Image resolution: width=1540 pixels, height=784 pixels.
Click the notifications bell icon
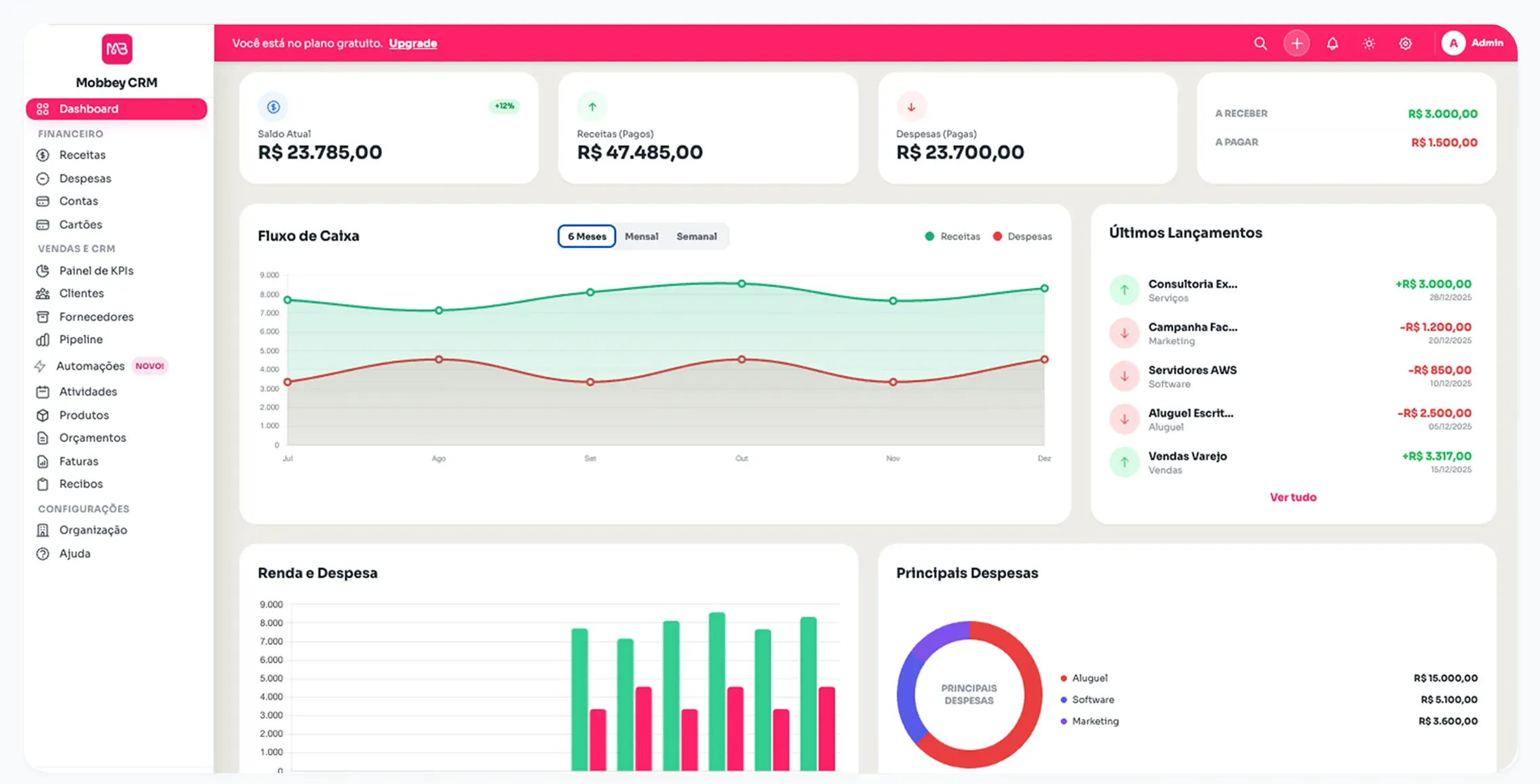pos(1332,43)
